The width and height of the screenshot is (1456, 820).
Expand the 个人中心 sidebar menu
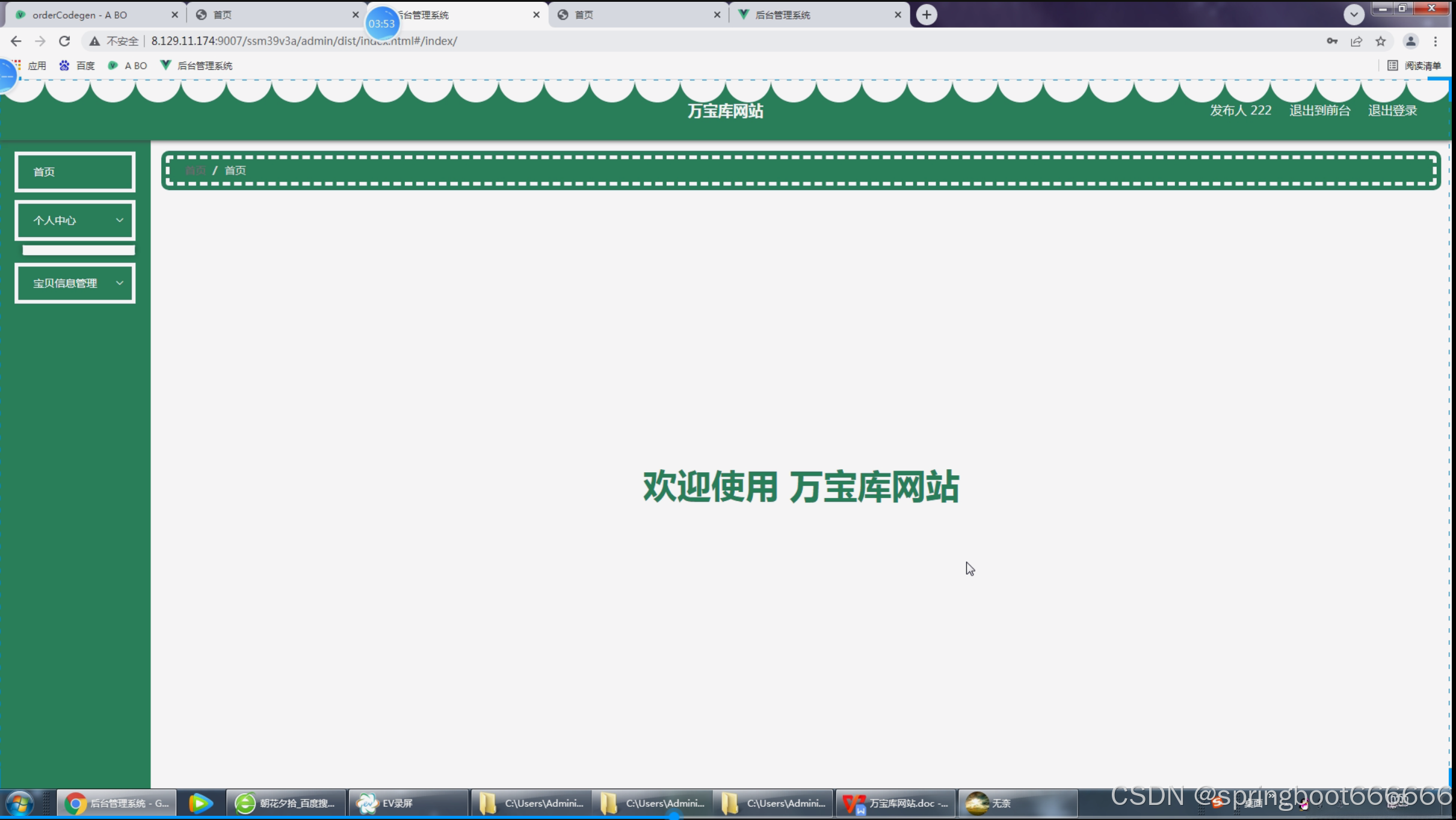click(x=75, y=220)
